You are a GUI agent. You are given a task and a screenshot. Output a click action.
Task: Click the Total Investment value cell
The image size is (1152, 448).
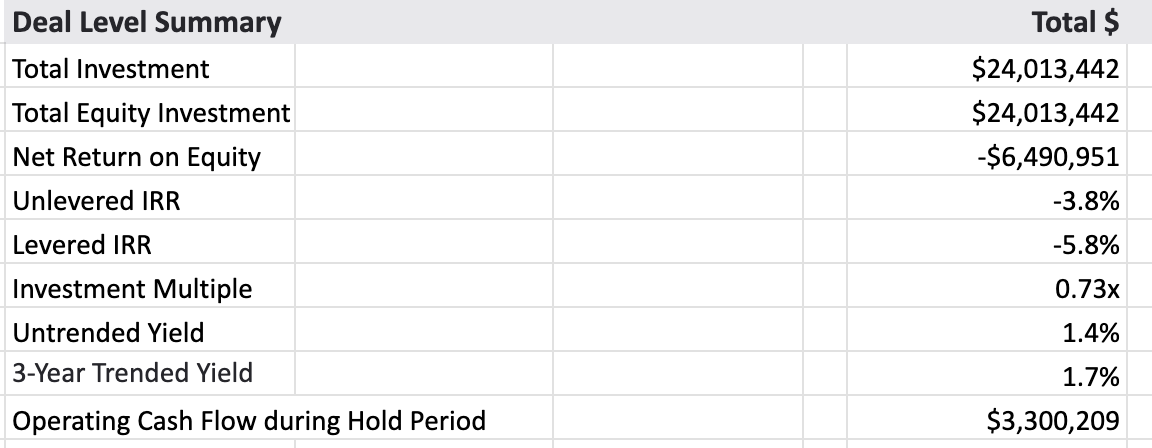[x=1044, y=69]
